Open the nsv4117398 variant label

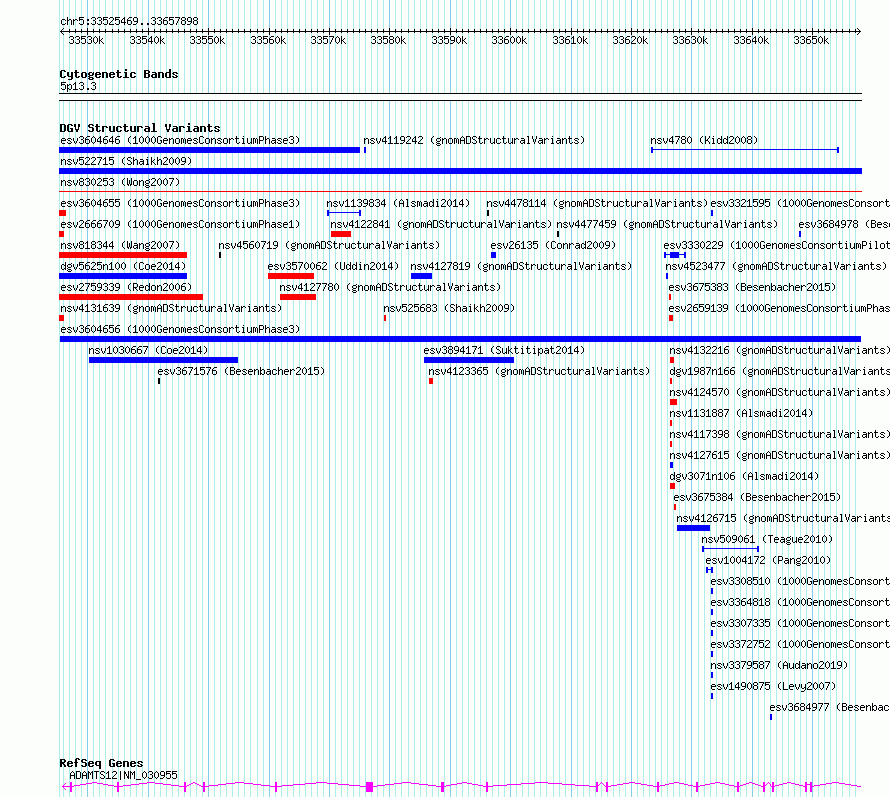click(779, 434)
